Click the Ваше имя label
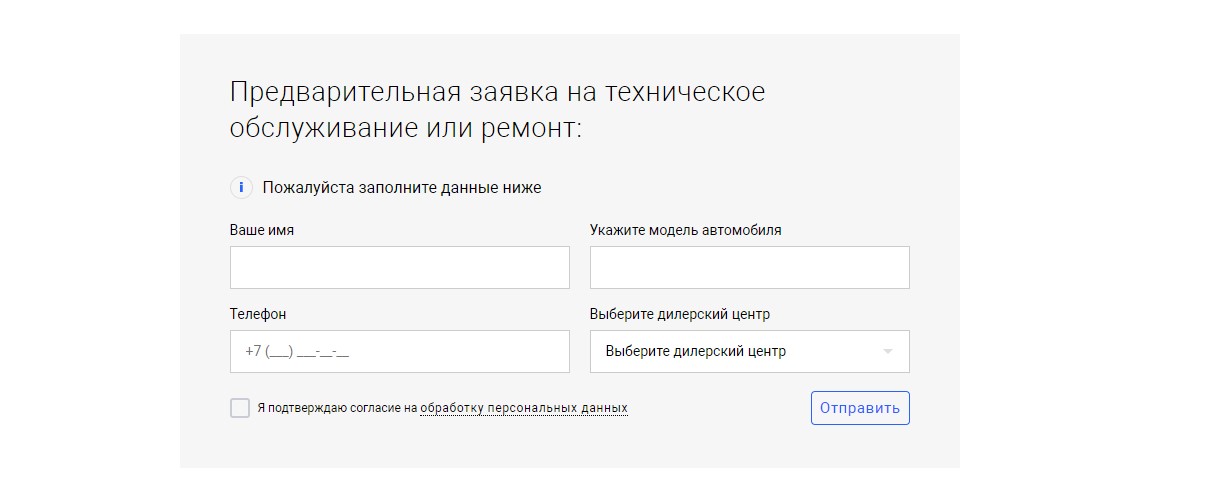This screenshot has width=1227, height=496. point(262,230)
